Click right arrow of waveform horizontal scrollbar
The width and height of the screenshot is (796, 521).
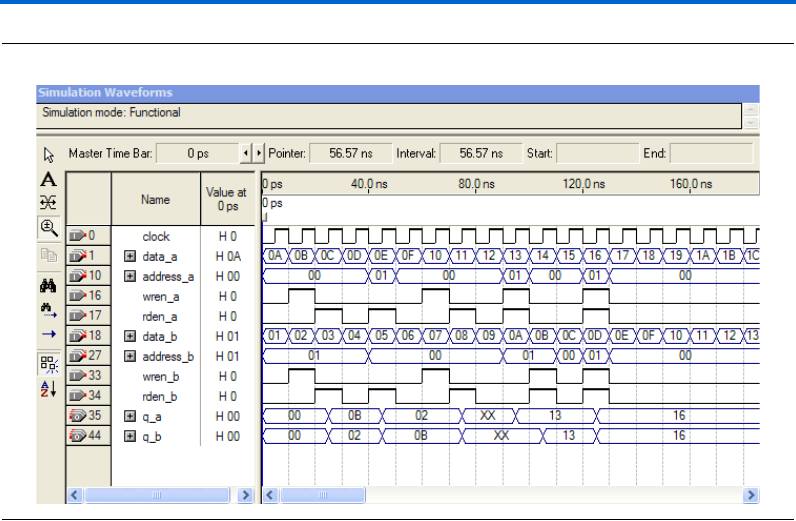pyautogui.click(x=750, y=495)
